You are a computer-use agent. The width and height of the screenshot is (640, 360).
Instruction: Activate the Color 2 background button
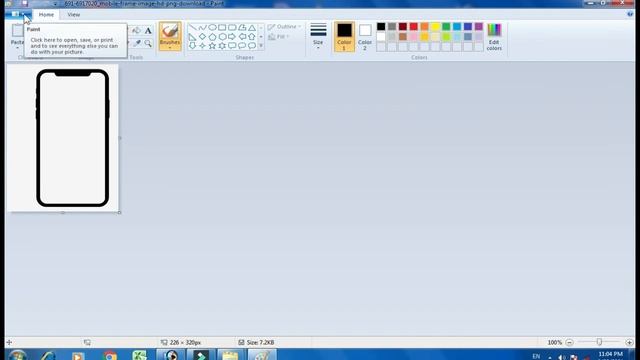tap(365, 37)
